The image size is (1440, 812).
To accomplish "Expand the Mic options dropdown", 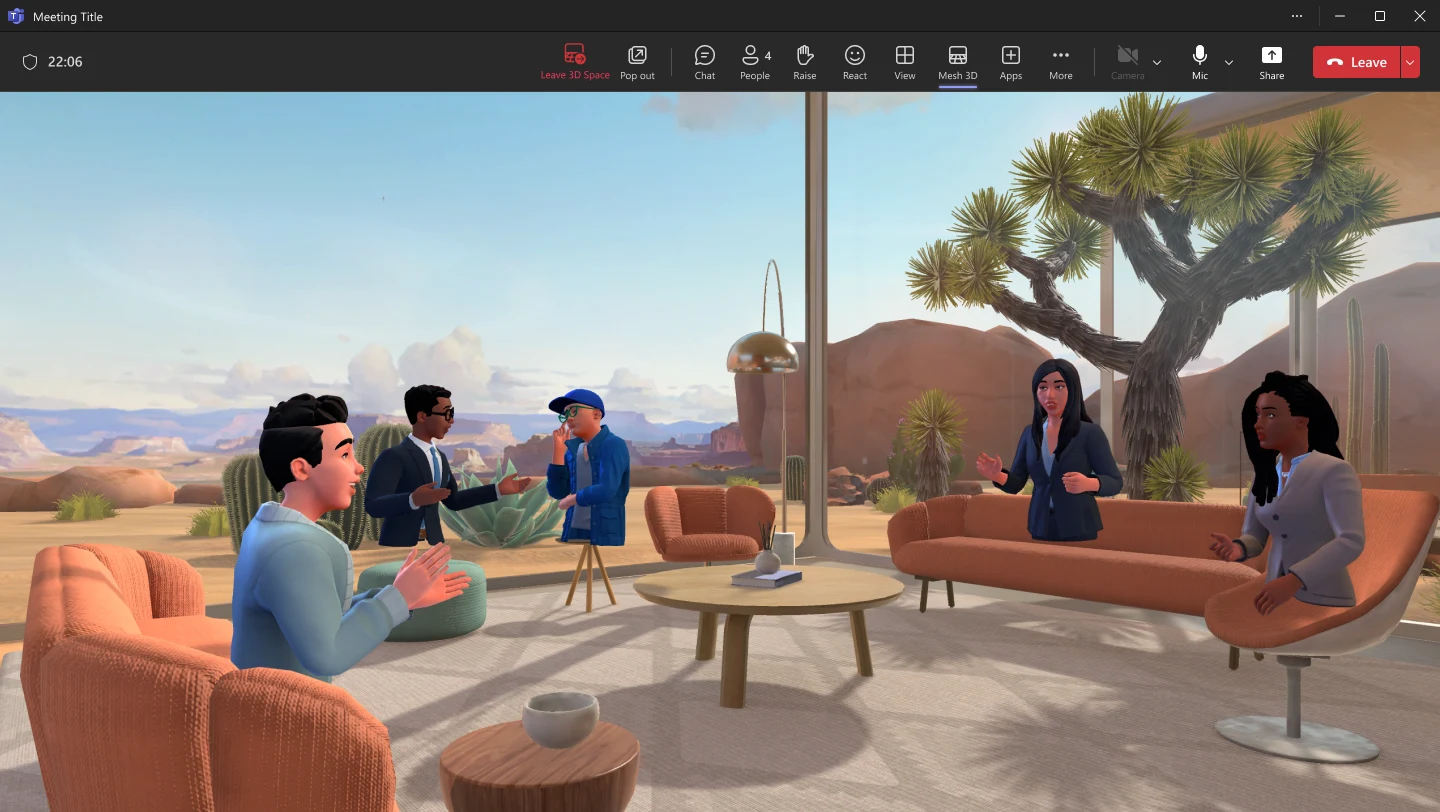I will pyautogui.click(x=1229, y=62).
